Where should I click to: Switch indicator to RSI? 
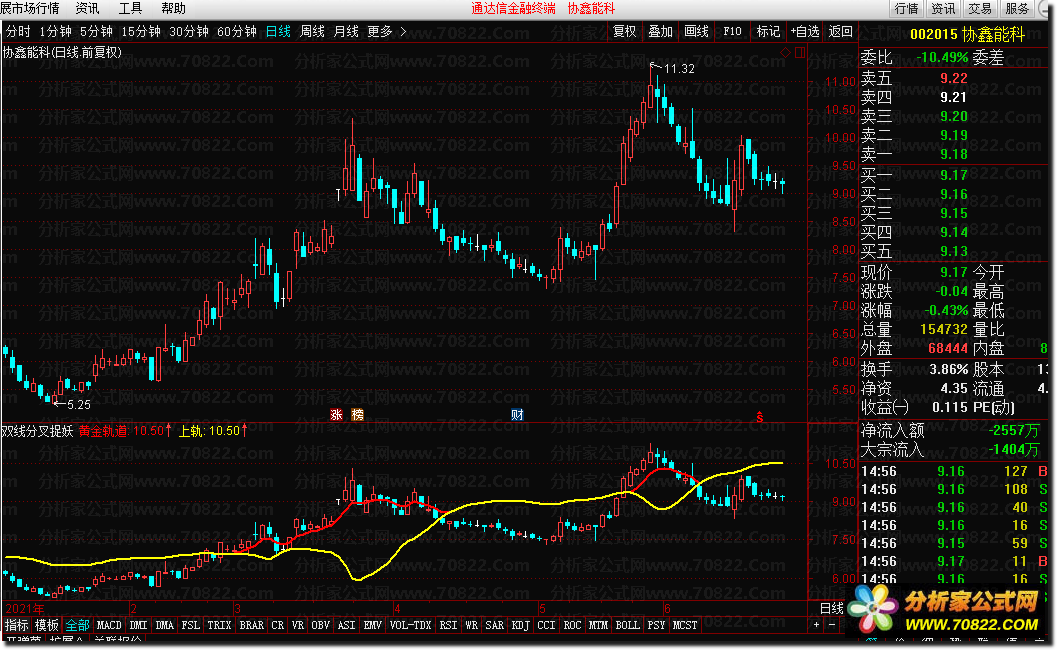coord(448,625)
